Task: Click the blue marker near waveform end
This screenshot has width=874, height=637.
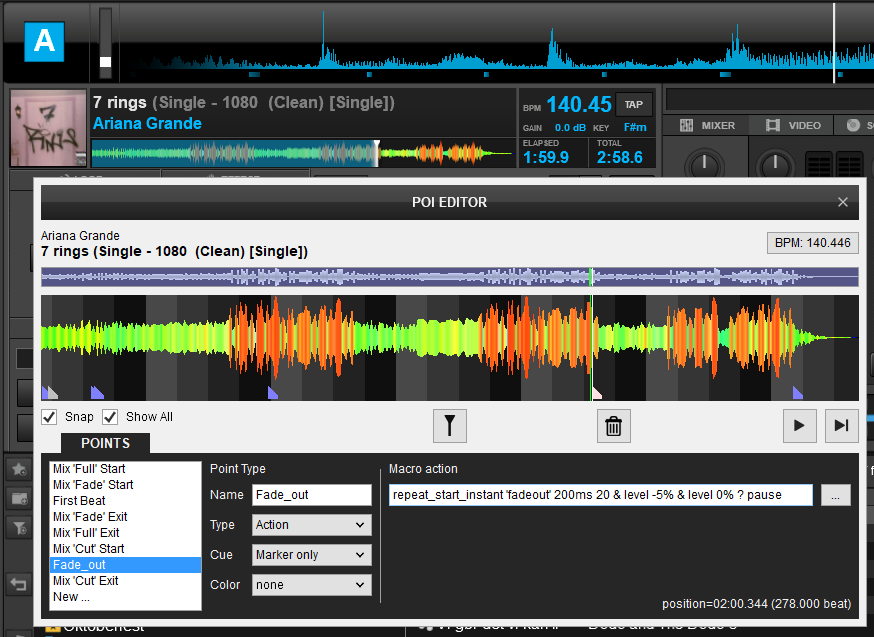Action: 798,393
